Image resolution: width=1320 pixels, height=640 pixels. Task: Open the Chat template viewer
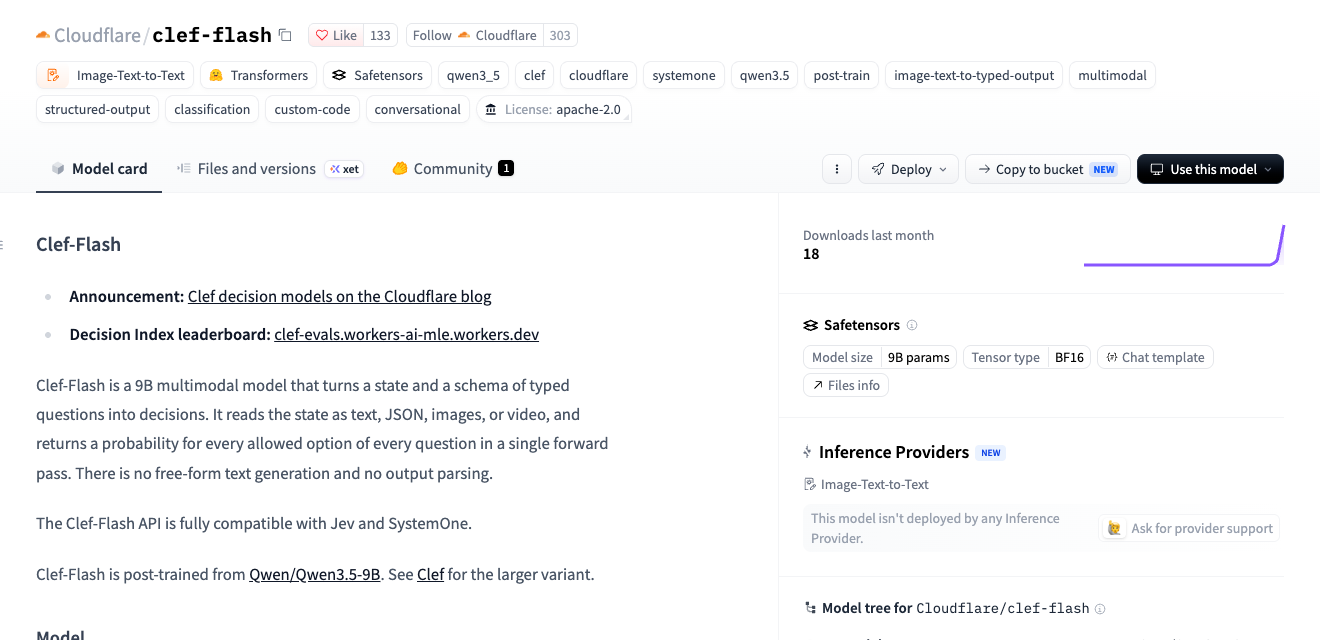coord(1155,357)
